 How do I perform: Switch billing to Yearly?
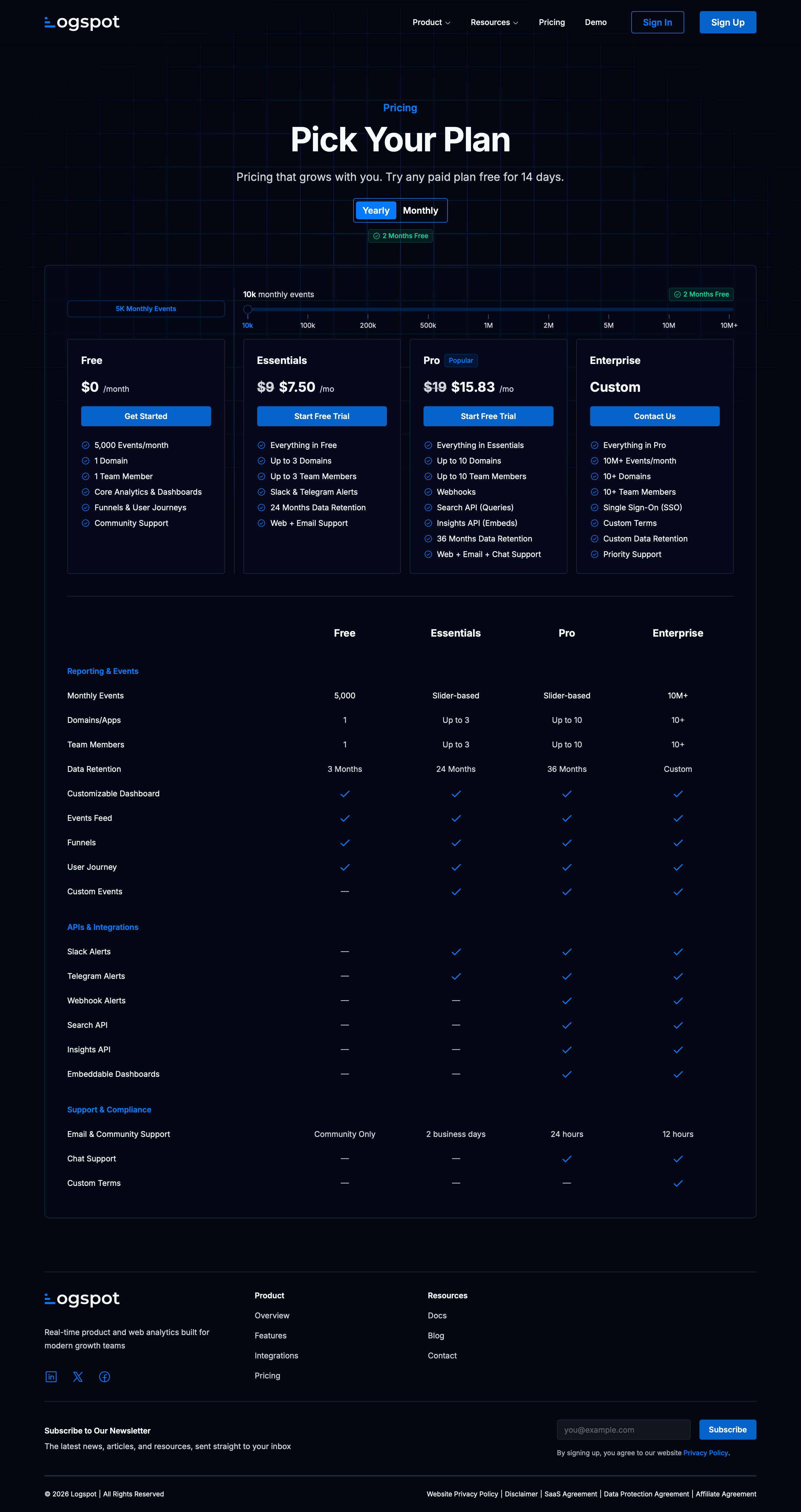point(376,210)
